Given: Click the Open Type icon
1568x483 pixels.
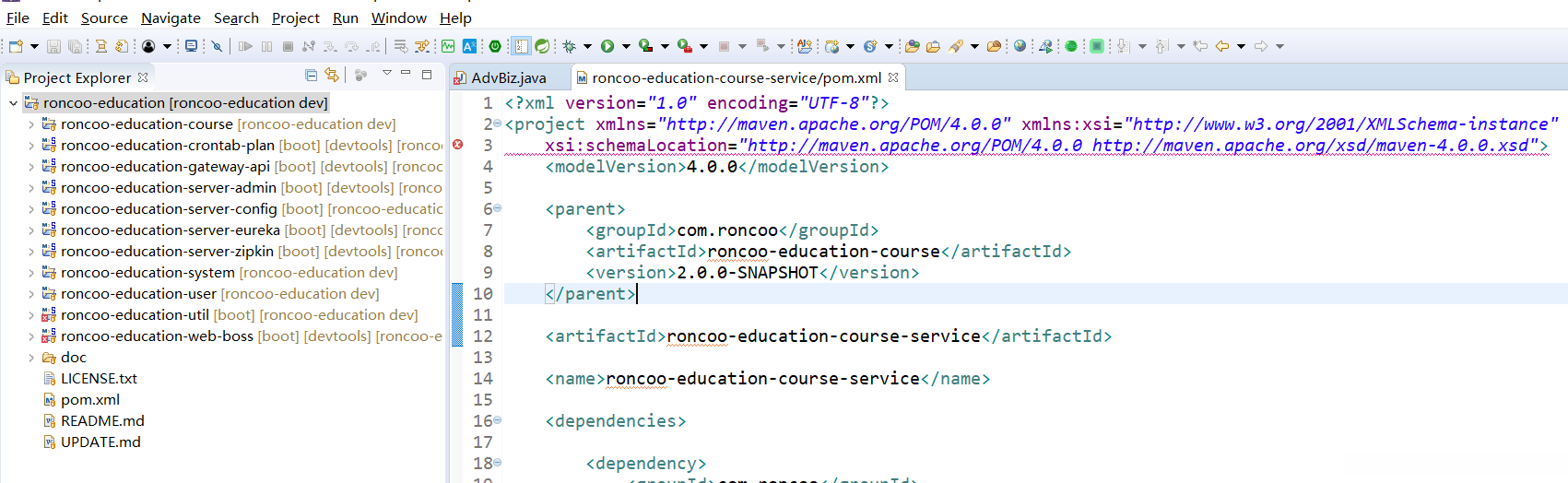Looking at the screenshot, I should click(913, 46).
